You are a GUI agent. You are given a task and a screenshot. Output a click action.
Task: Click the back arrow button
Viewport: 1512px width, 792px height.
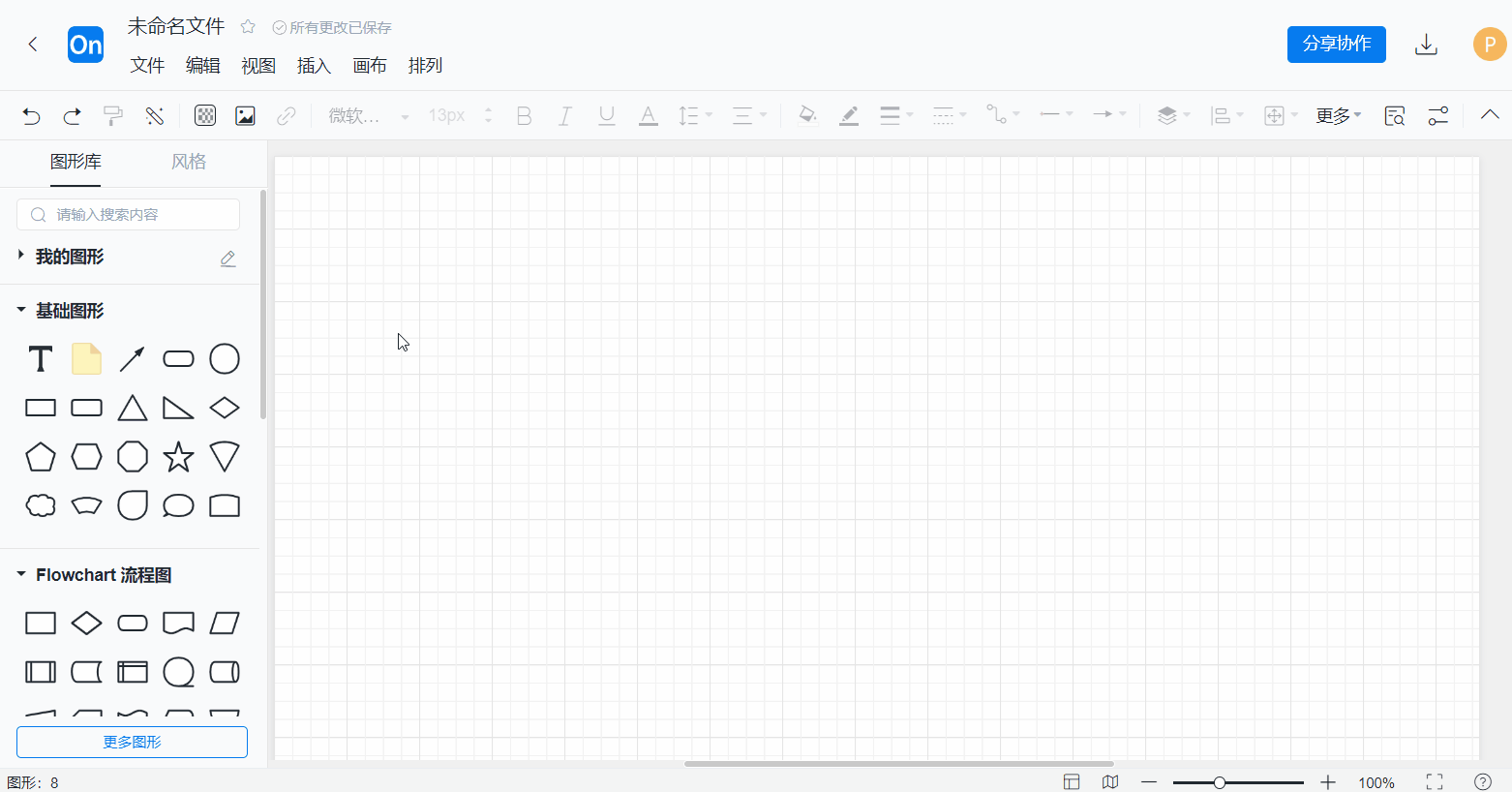(33, 45)
